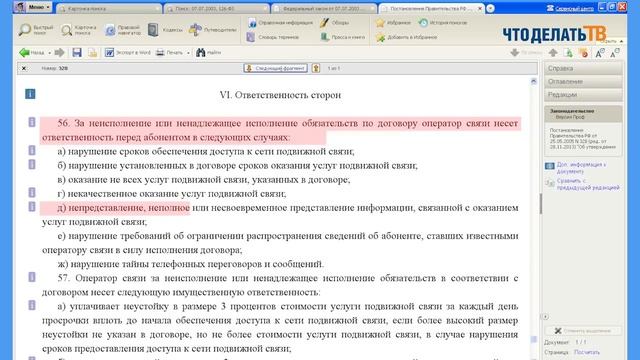Click up arrow navigation icon in toolbar
Viewport: 640px width, 360px height.
[553, 53]
